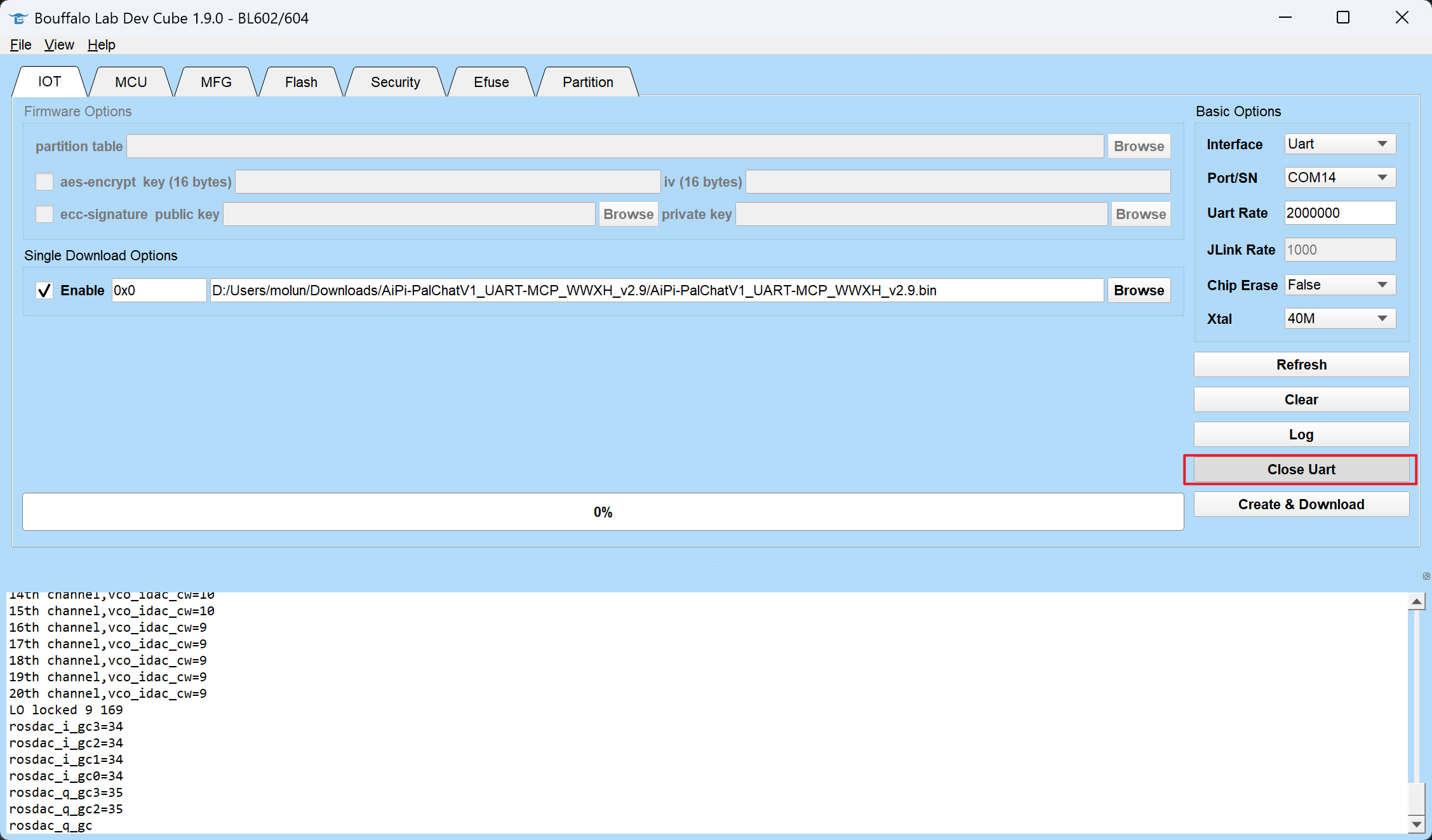This screenshot has width=1432, height=840.
Task: Switch to the Security tab
Action: (x=395, y=82)
